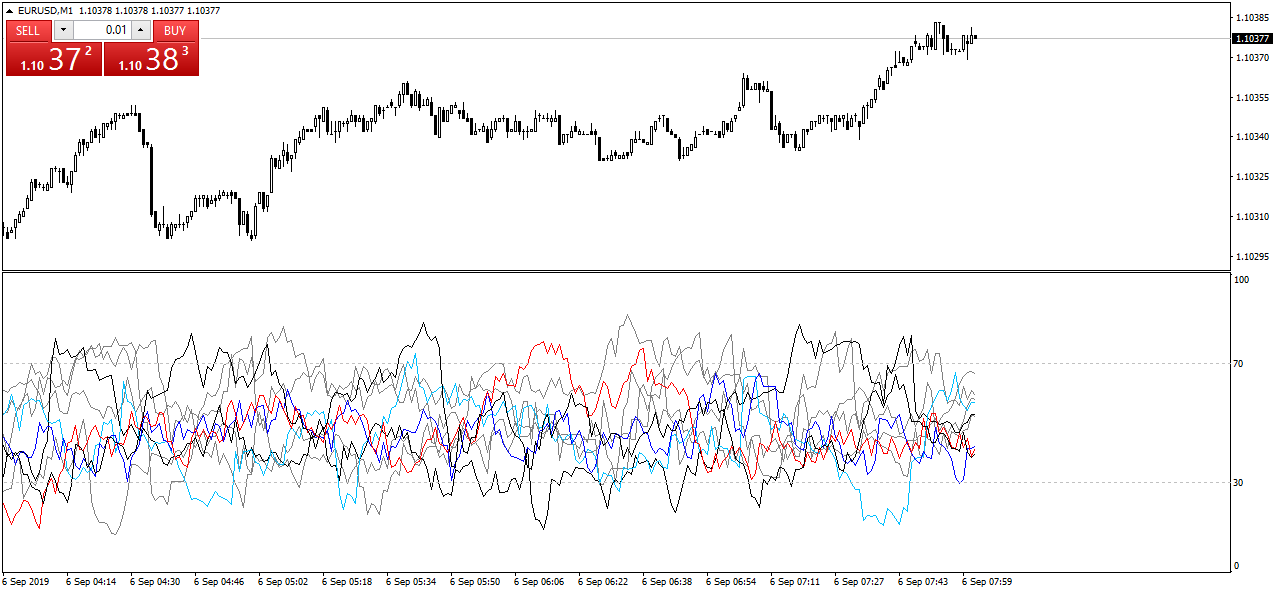Click the indicator level label 30
Image resolution: width=1276 pixels, height=593 pixels.
pyautogui.click(x=1240, y=482)
